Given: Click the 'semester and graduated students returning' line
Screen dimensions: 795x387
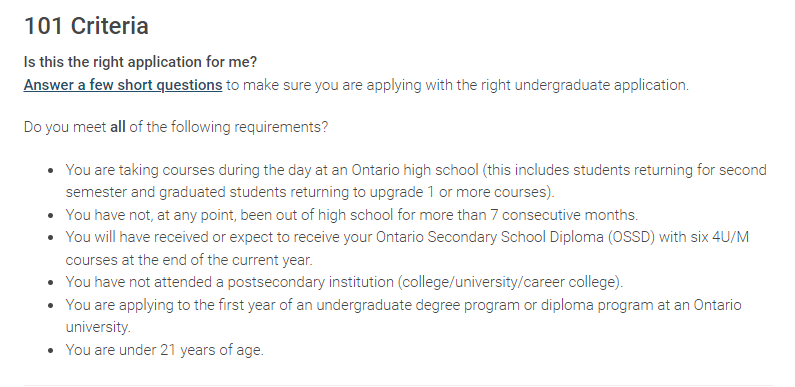Looking at the screenshot, I should pos(310,192).
